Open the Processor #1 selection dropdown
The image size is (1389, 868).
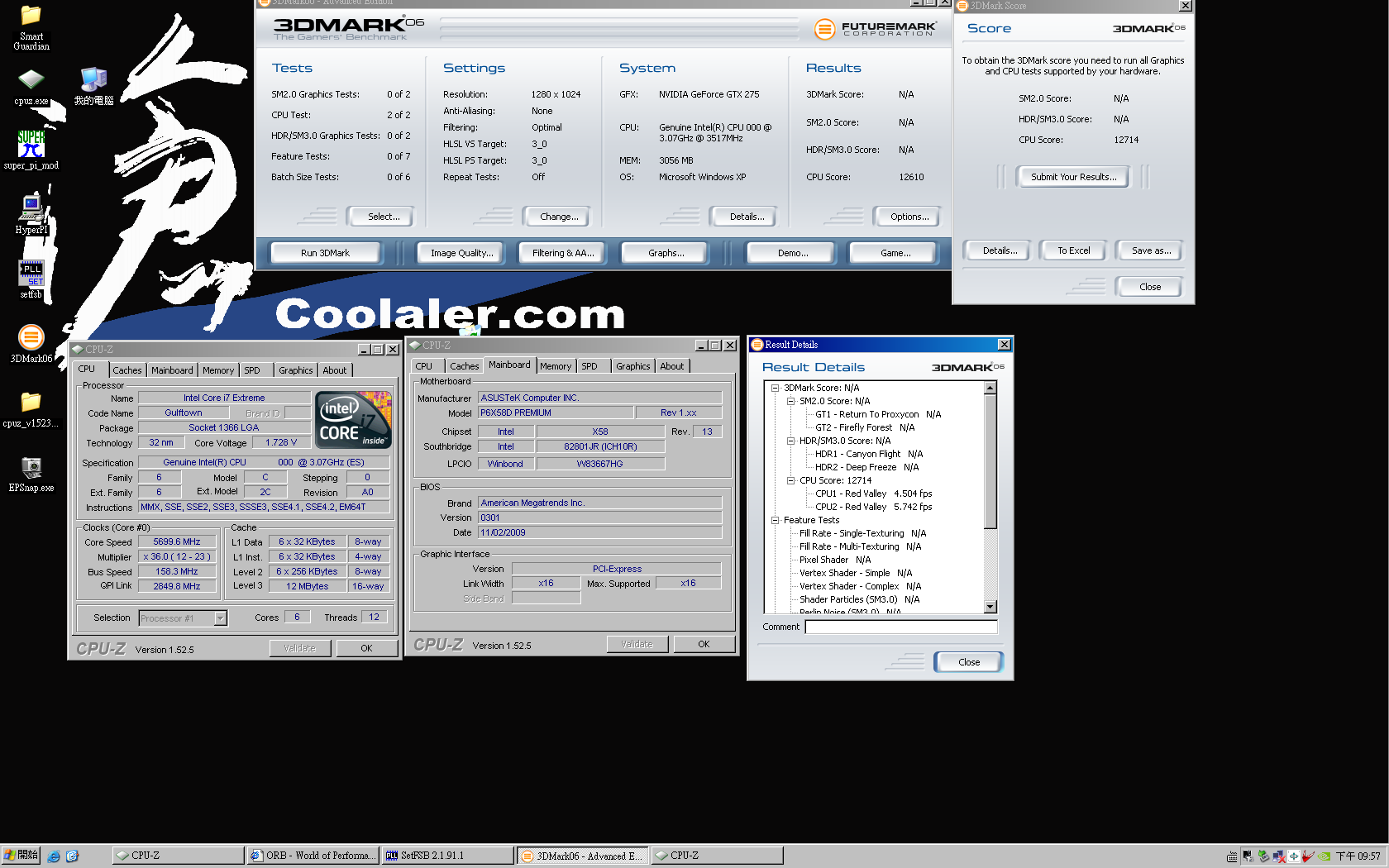coord(220,618)
